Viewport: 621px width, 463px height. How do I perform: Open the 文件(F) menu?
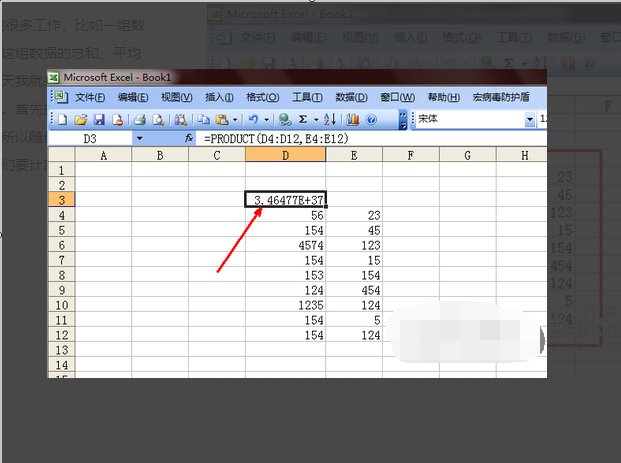click(x=89, y=97)
